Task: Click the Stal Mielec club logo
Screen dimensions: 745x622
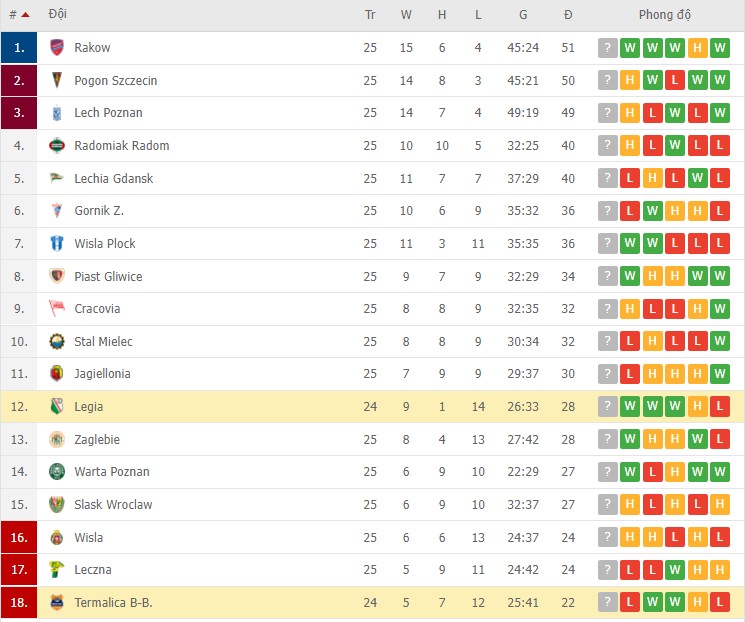Action: pos(57,342)
